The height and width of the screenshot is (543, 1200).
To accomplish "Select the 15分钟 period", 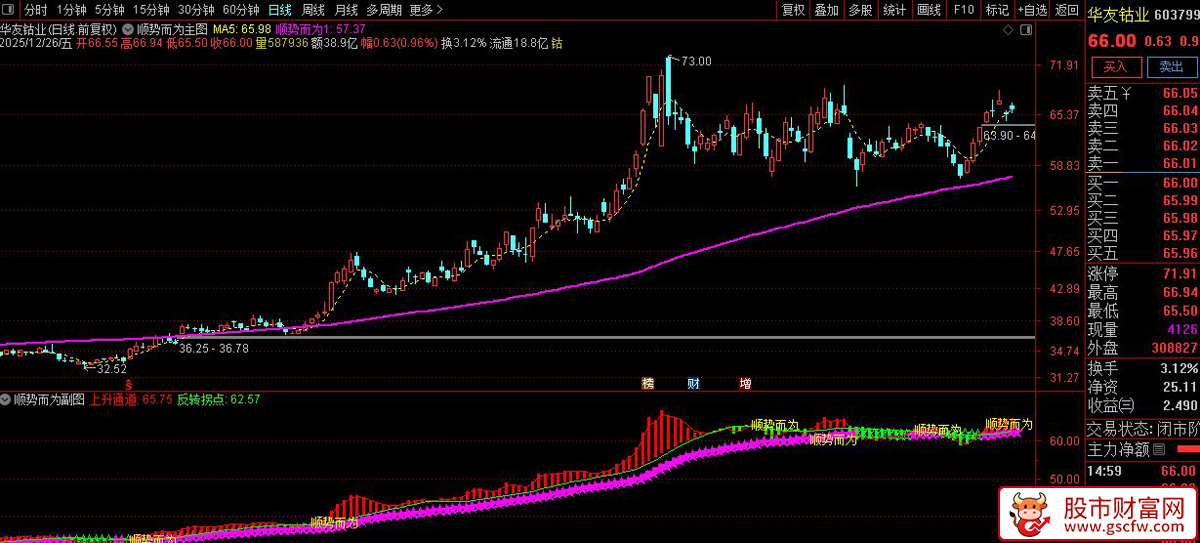I will 151,10.
